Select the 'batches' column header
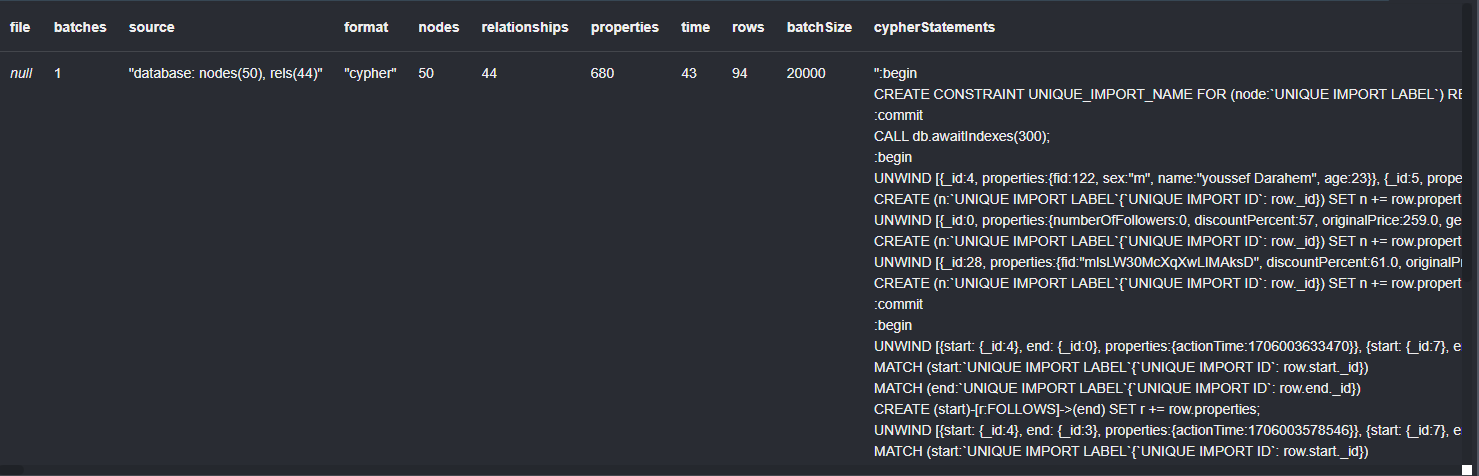This screenshot has width=1479, height=476. (80, 28)
